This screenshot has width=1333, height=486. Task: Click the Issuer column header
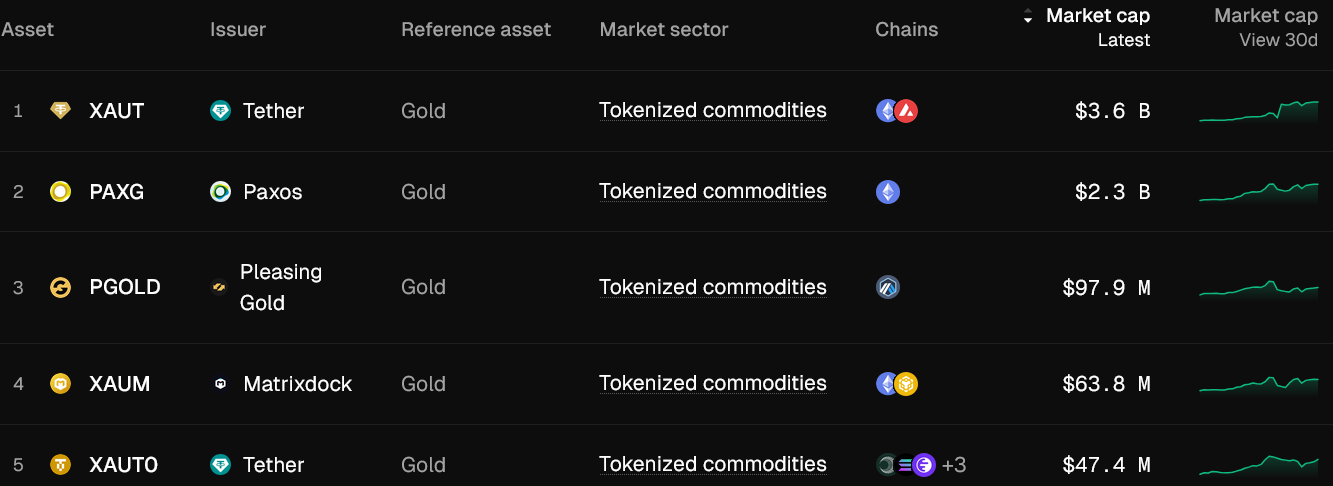click(238, 30)
